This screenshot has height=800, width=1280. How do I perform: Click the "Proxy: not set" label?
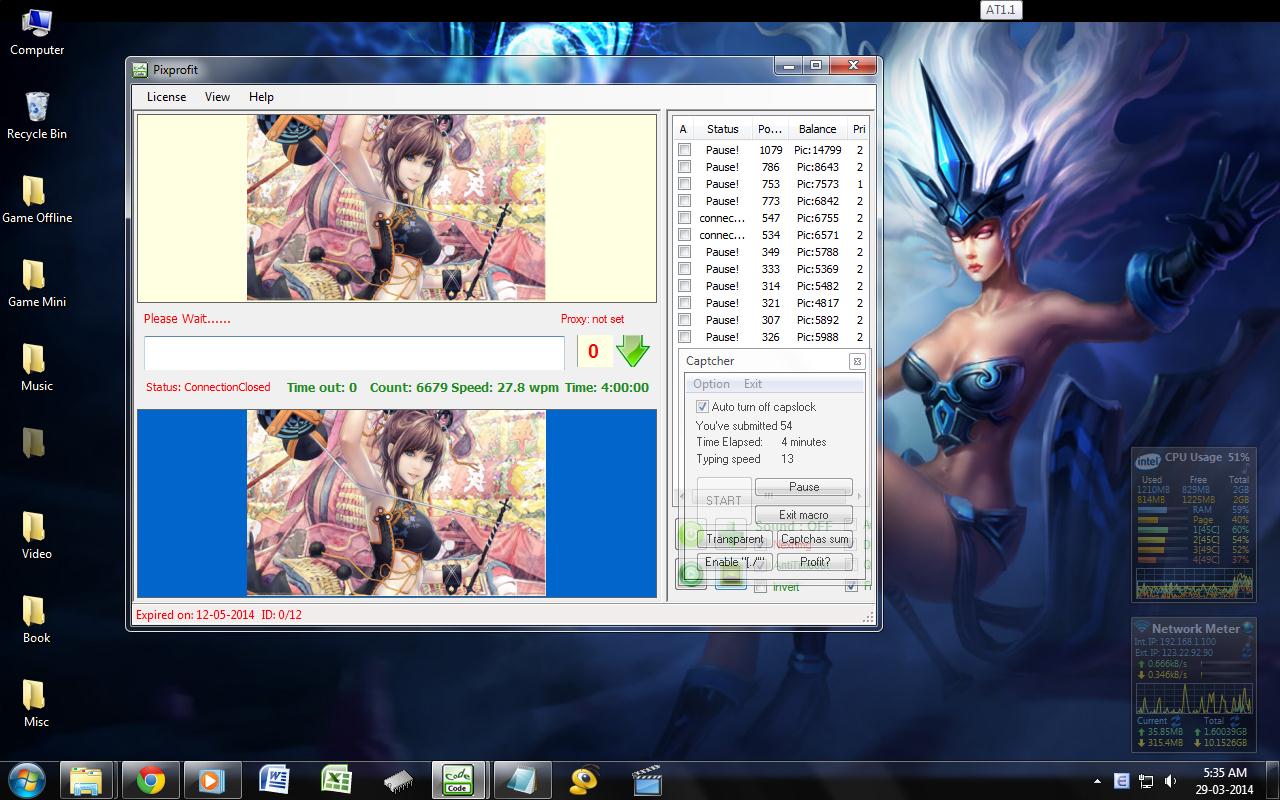point(592,319)
